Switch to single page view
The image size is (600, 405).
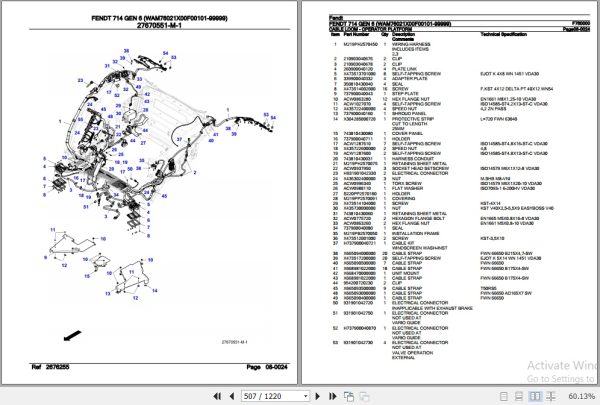504,397
